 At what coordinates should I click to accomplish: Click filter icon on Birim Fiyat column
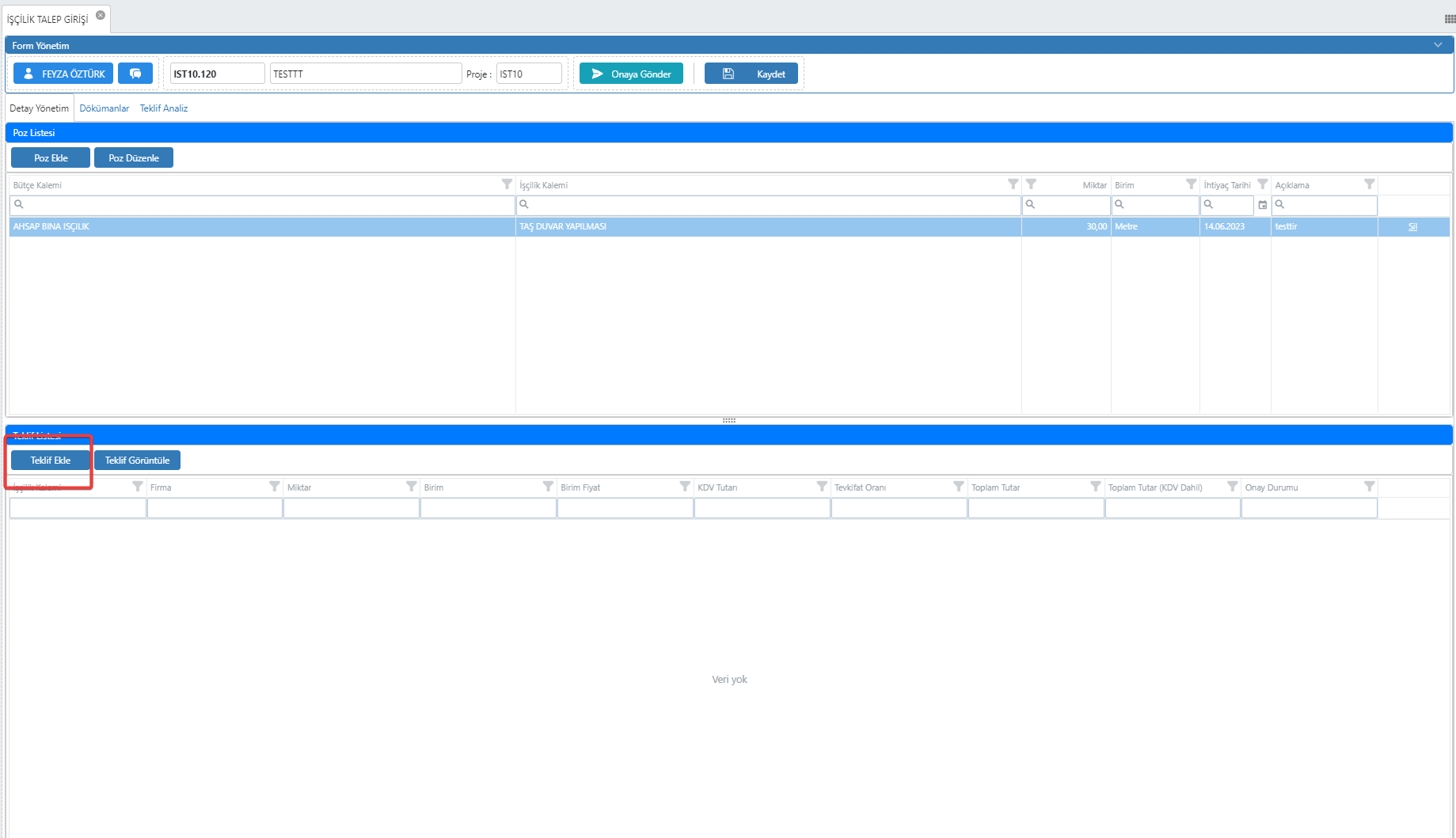tap(684, 487)
